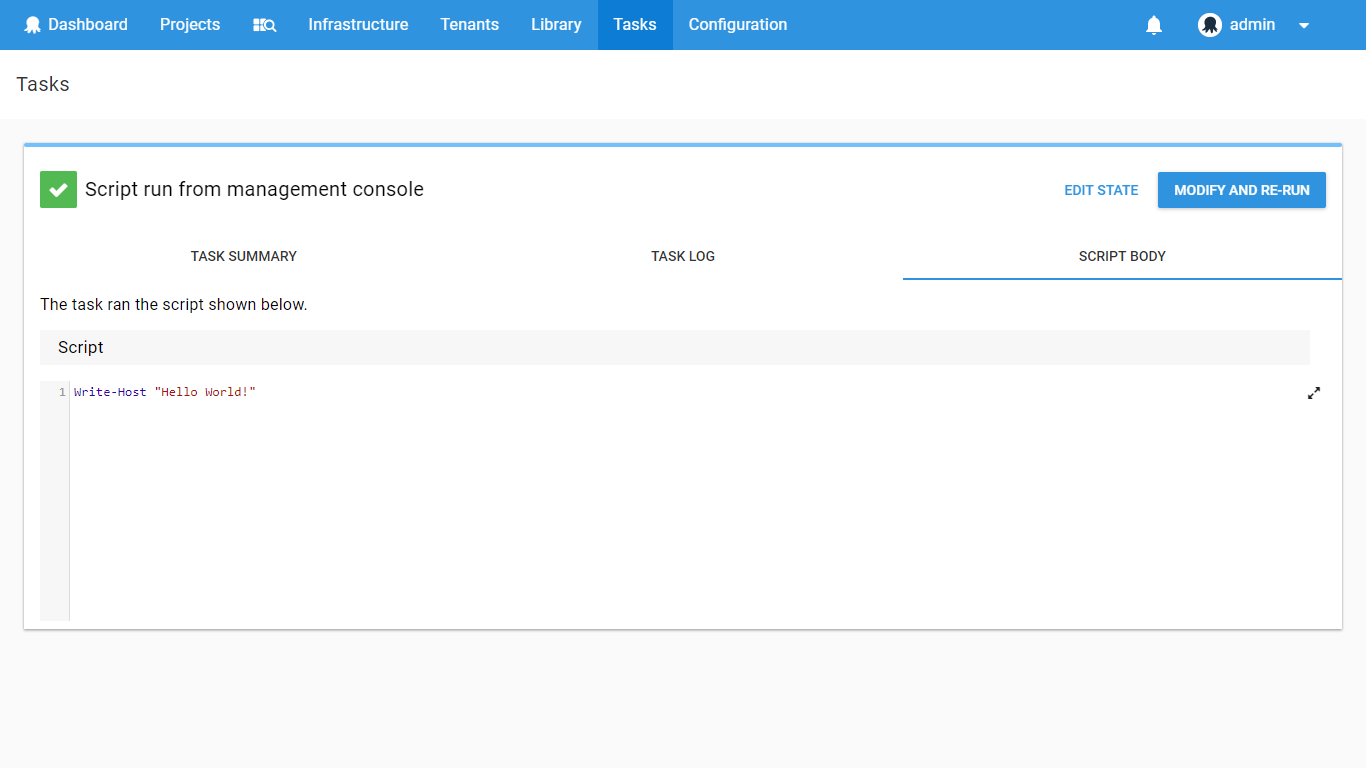The height and width of the screenshot is (768, 1366).
Task: Expand the script editor to full screen
Action: click(x=1314, y=393)
